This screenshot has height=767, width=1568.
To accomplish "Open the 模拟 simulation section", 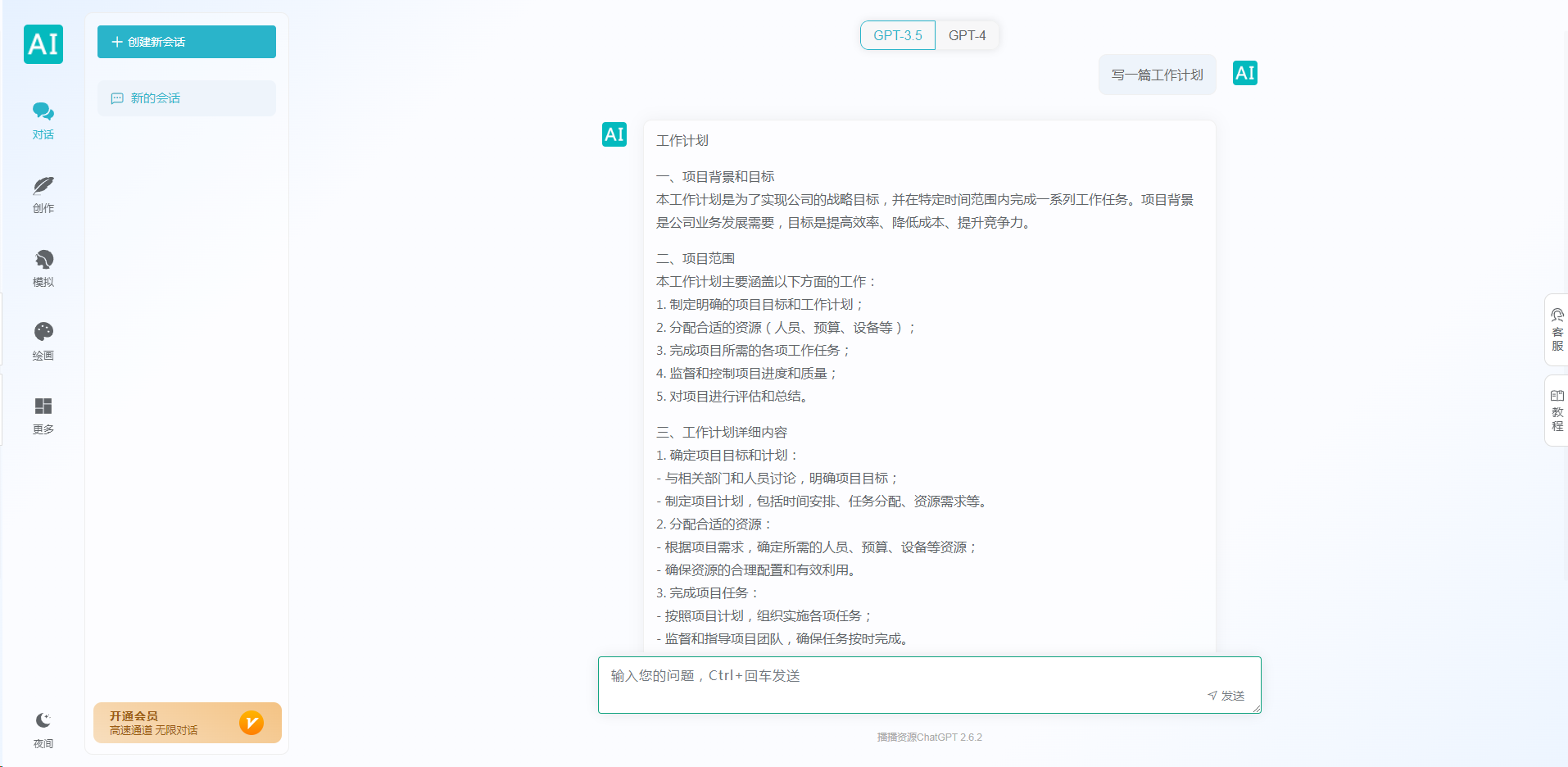I will [43, 268].
